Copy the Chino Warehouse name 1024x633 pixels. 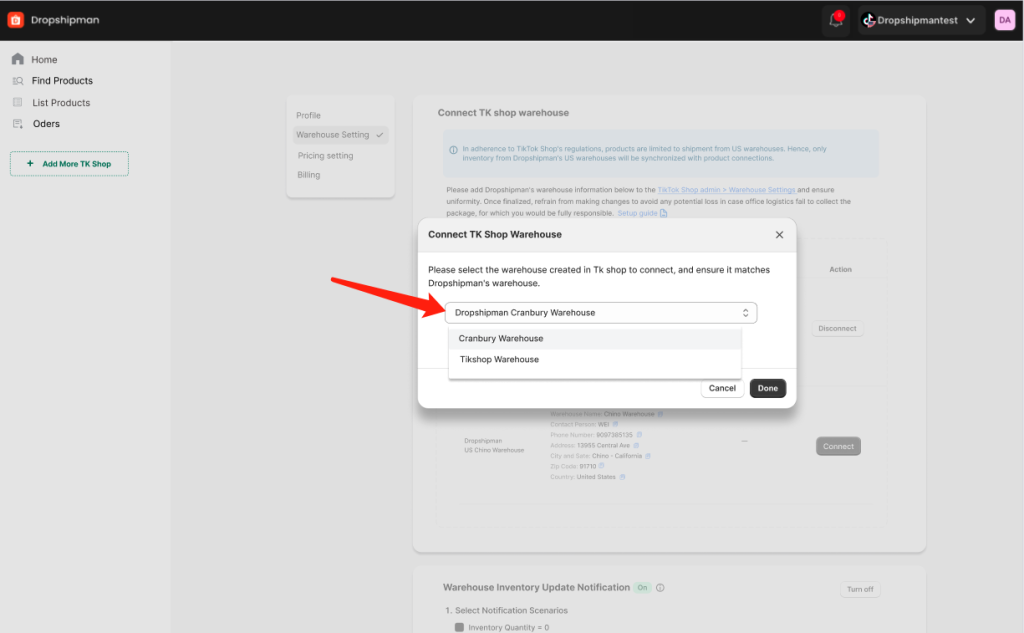[660, 414]
